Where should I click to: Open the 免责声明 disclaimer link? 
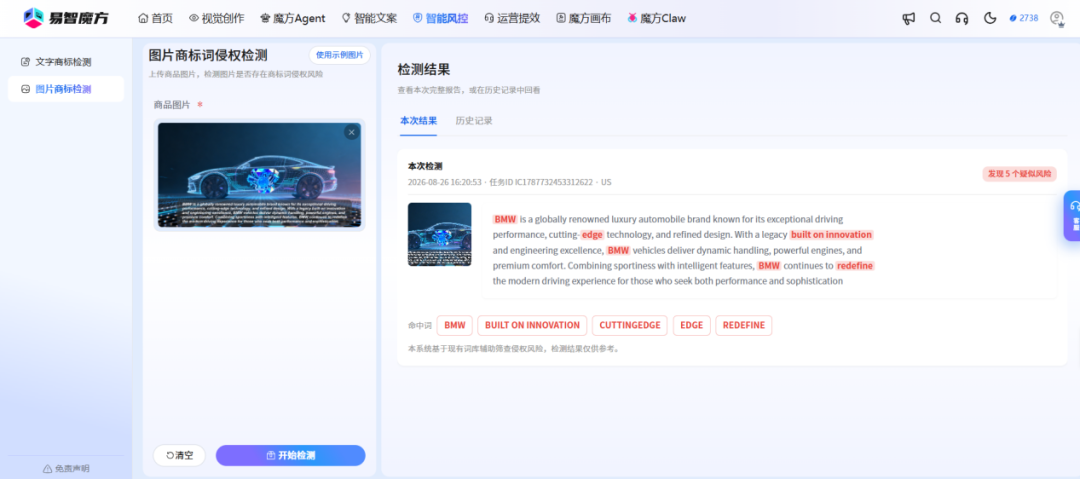click(66, 469)
